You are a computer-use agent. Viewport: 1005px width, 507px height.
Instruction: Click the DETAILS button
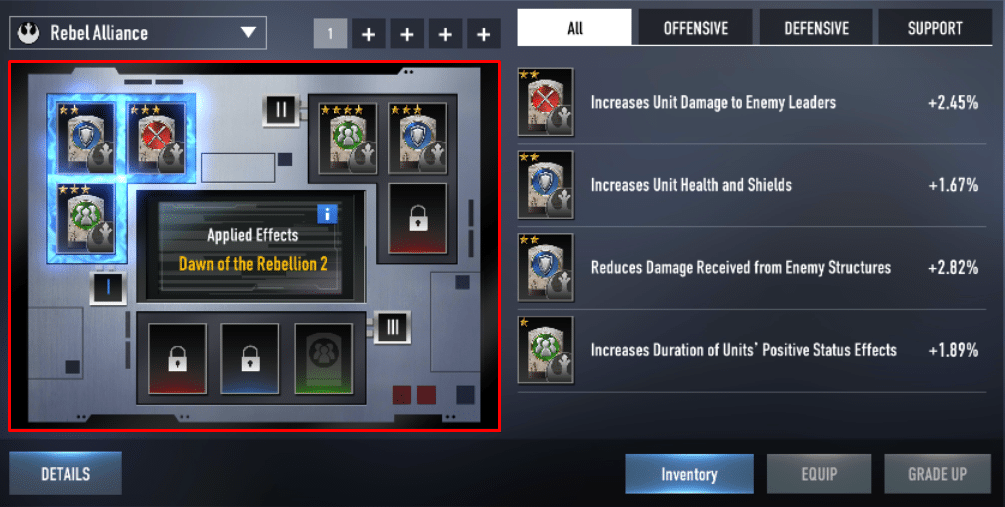(x=65, y=474)
